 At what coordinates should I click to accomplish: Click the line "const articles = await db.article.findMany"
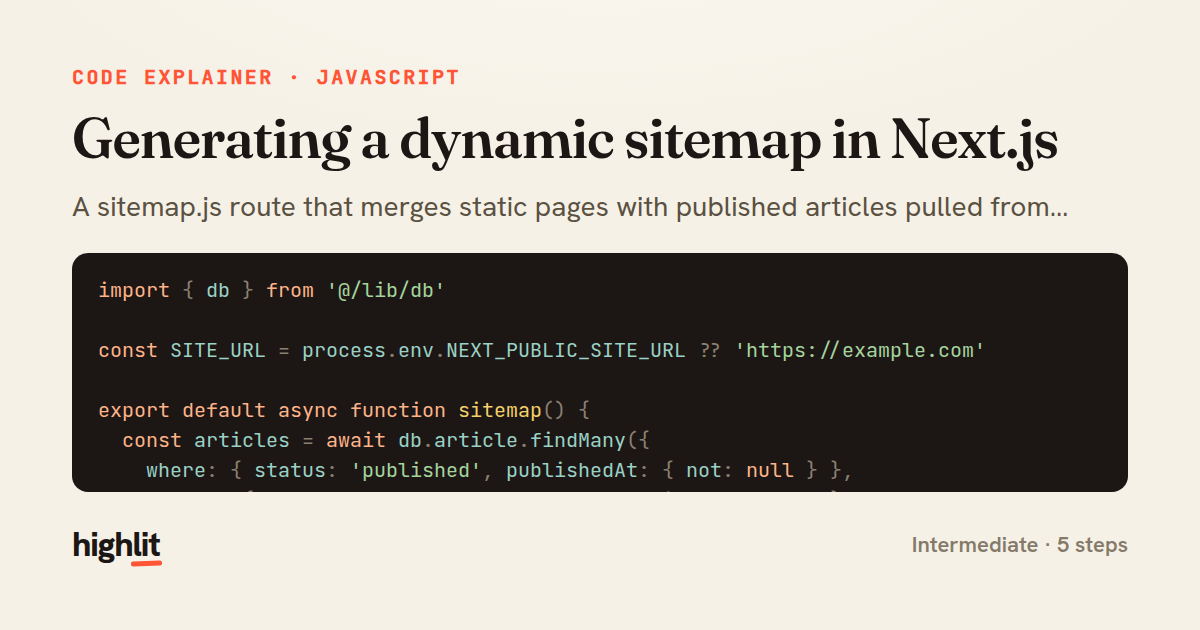click(386, 440)
